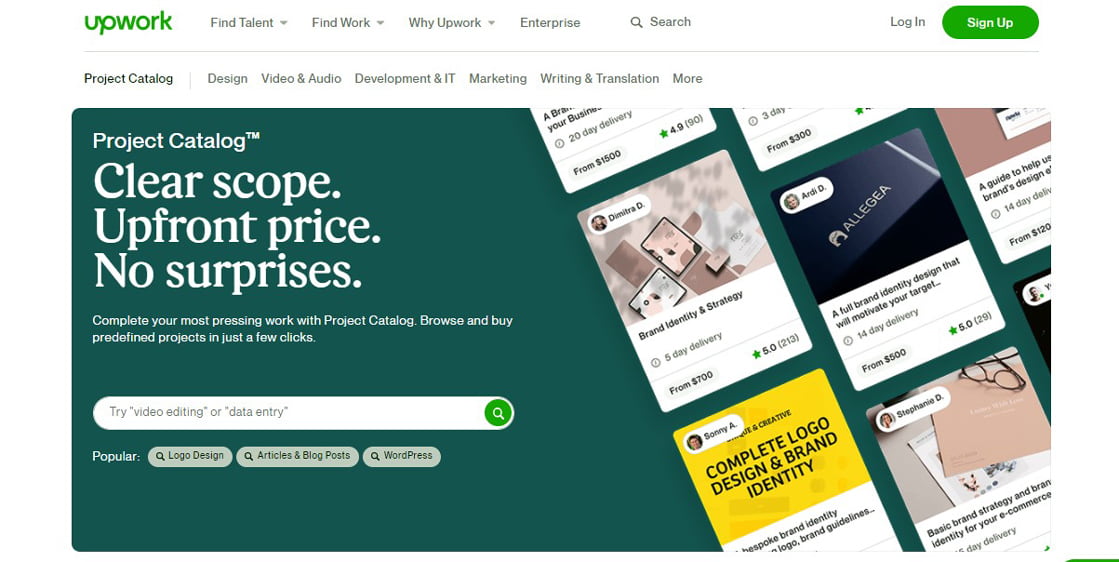Screen dimensions: 1119x562
Task: Click Dimitra D. profile avatar
Action: pos(599,223)
